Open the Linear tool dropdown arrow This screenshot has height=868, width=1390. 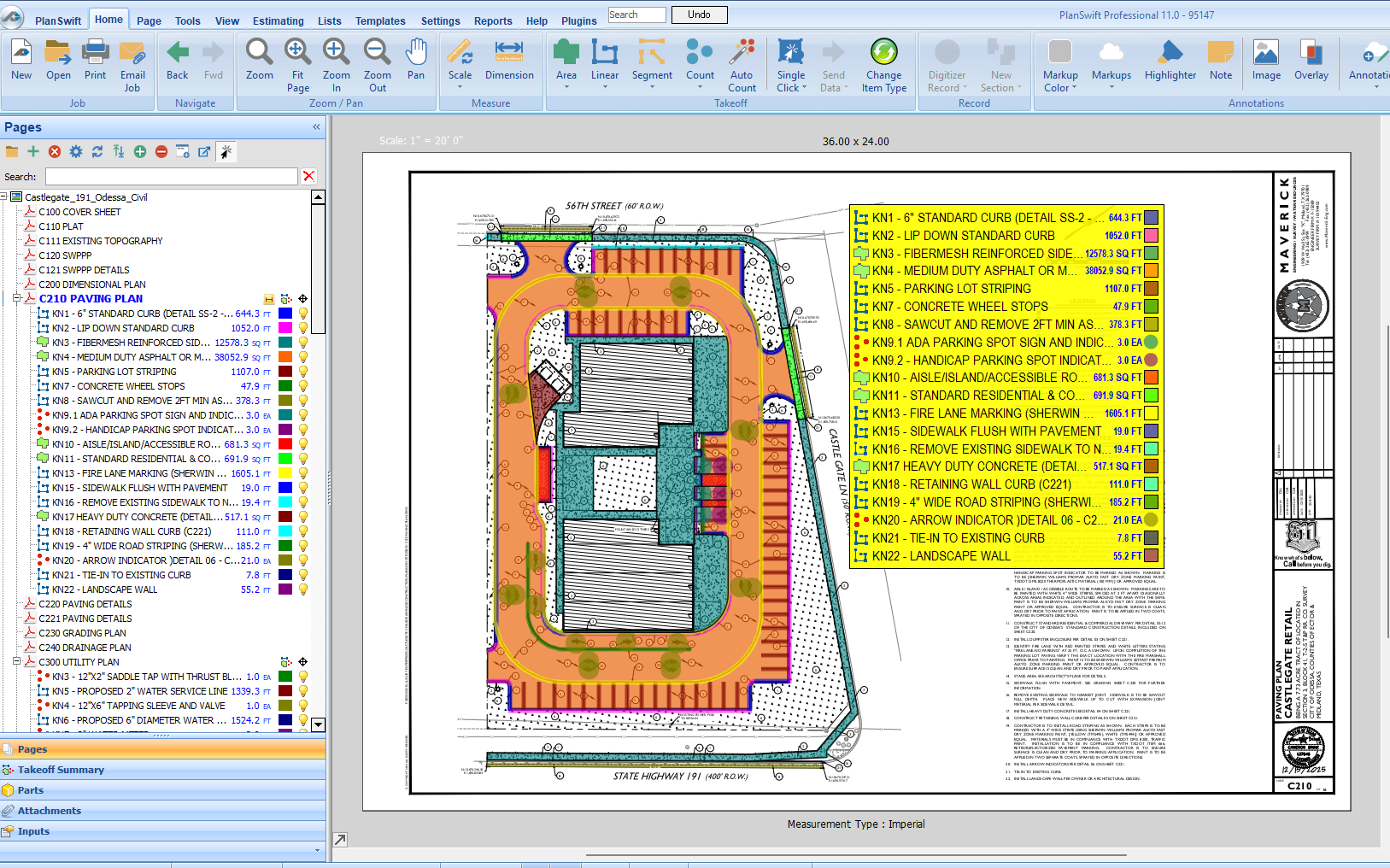605,87
